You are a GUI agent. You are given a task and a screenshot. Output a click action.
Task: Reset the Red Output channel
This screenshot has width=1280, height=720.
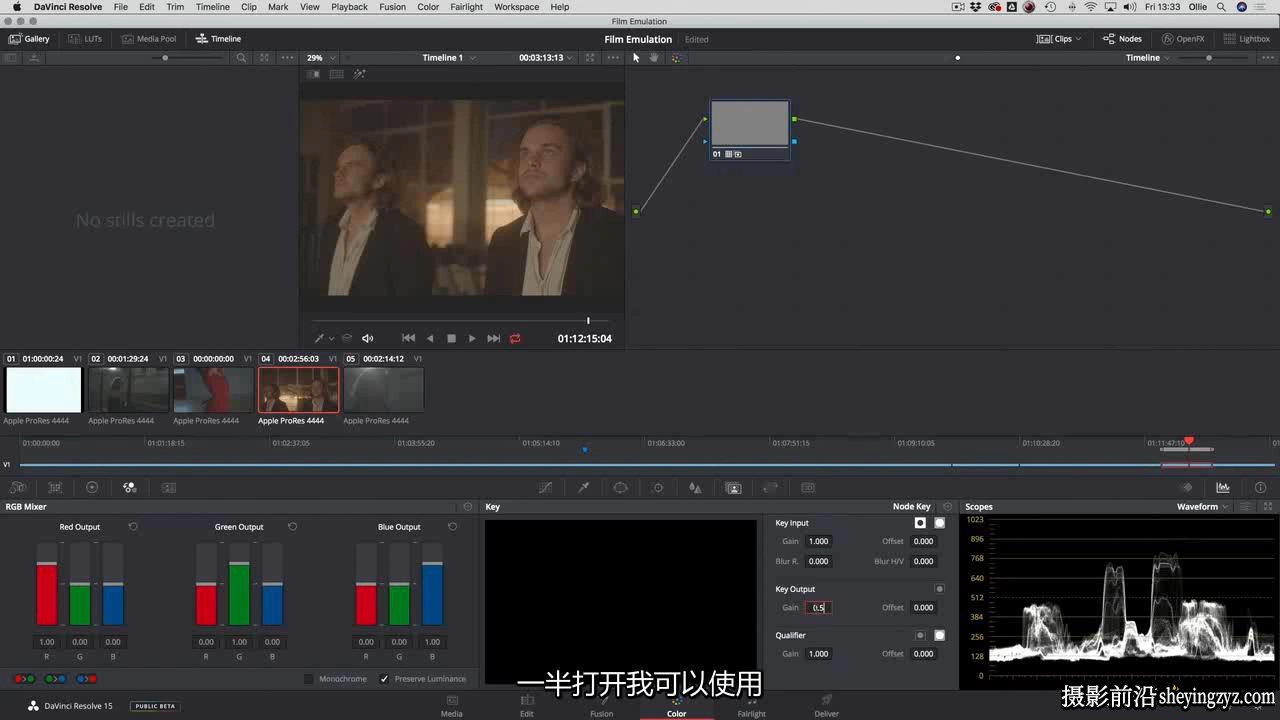tap(133, 527)
